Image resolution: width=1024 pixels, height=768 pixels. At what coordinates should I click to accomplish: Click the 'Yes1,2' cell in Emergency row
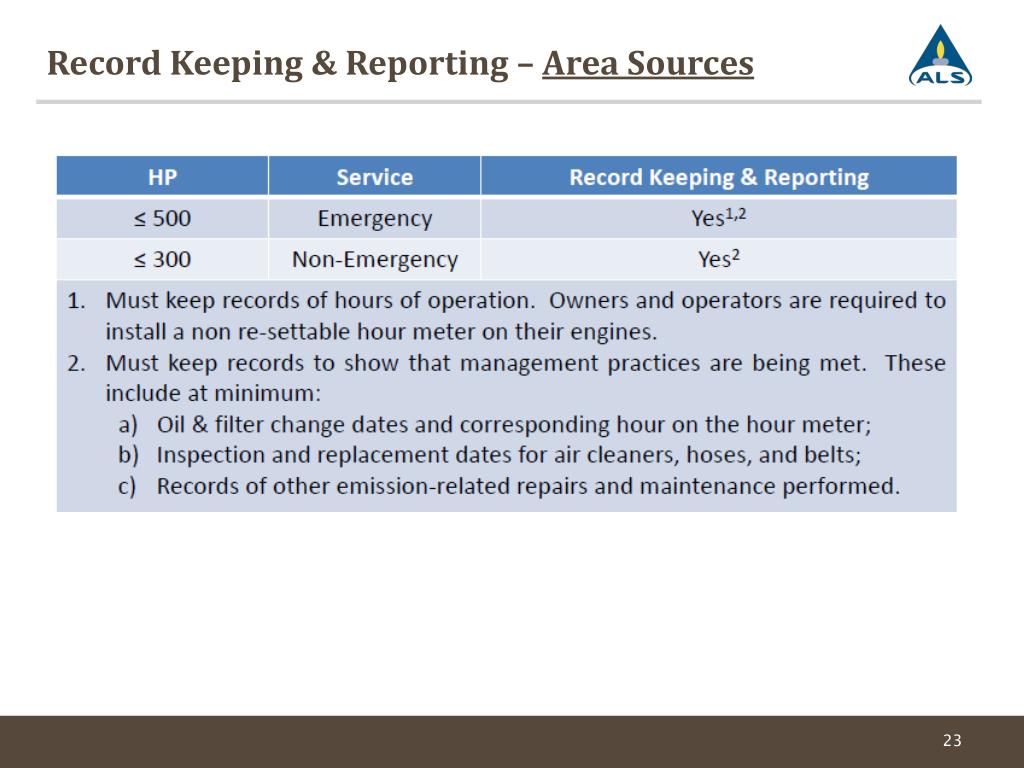(719, 218)
